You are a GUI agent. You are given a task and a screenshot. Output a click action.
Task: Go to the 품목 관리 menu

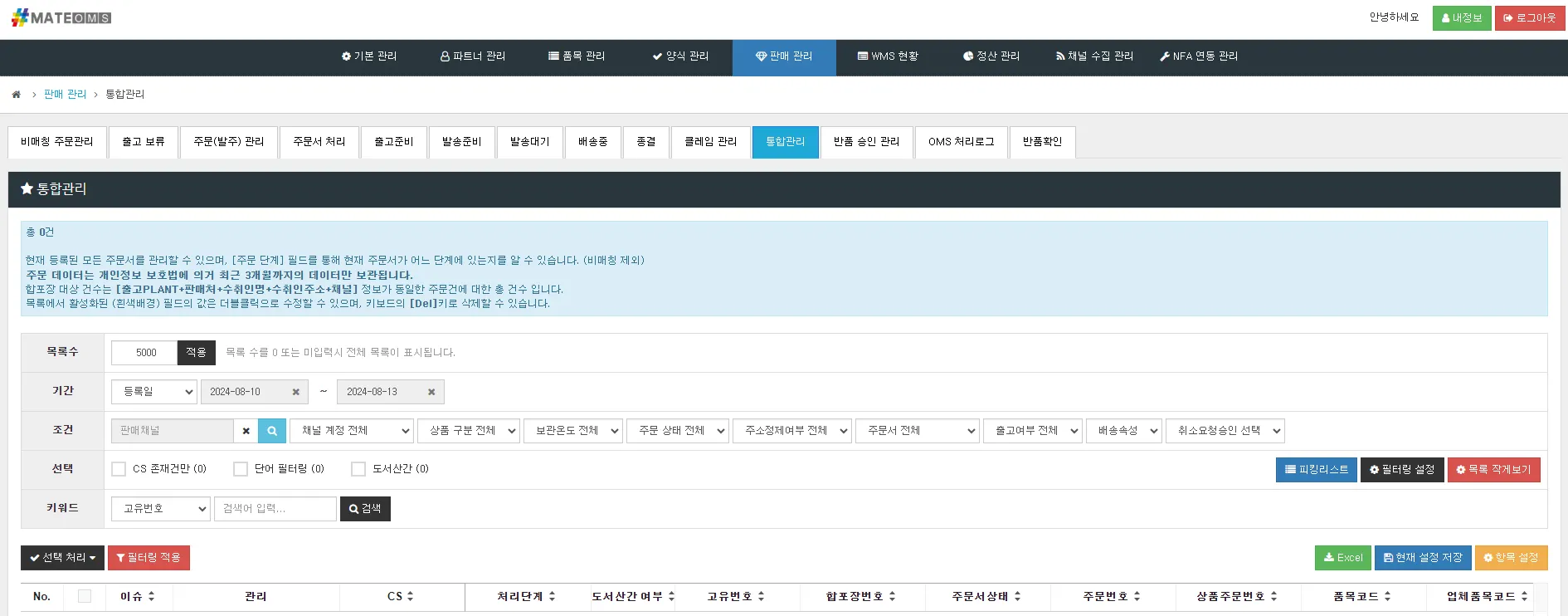pos(577,56)
